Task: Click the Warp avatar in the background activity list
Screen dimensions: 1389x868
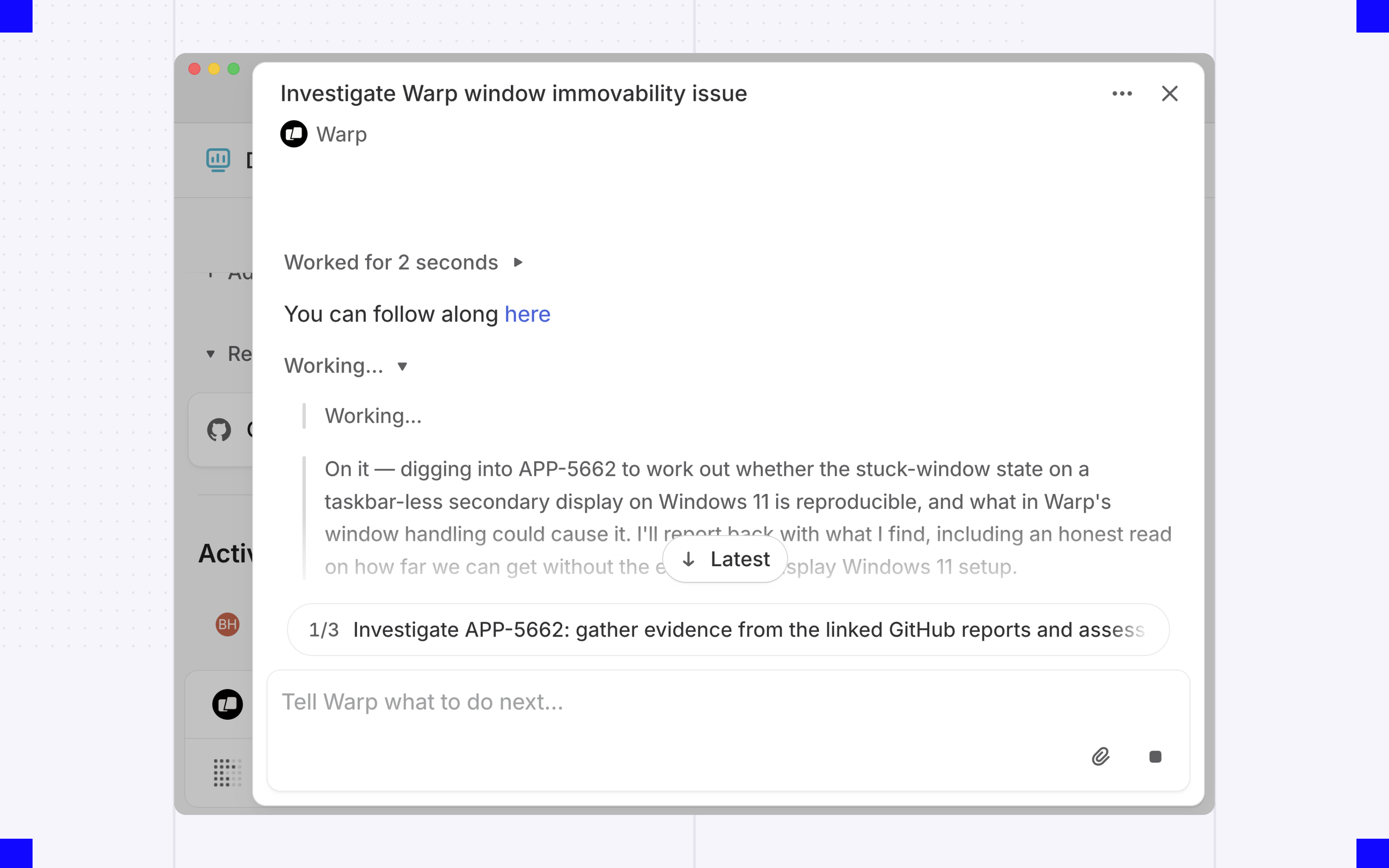Action: coord(227,704)
